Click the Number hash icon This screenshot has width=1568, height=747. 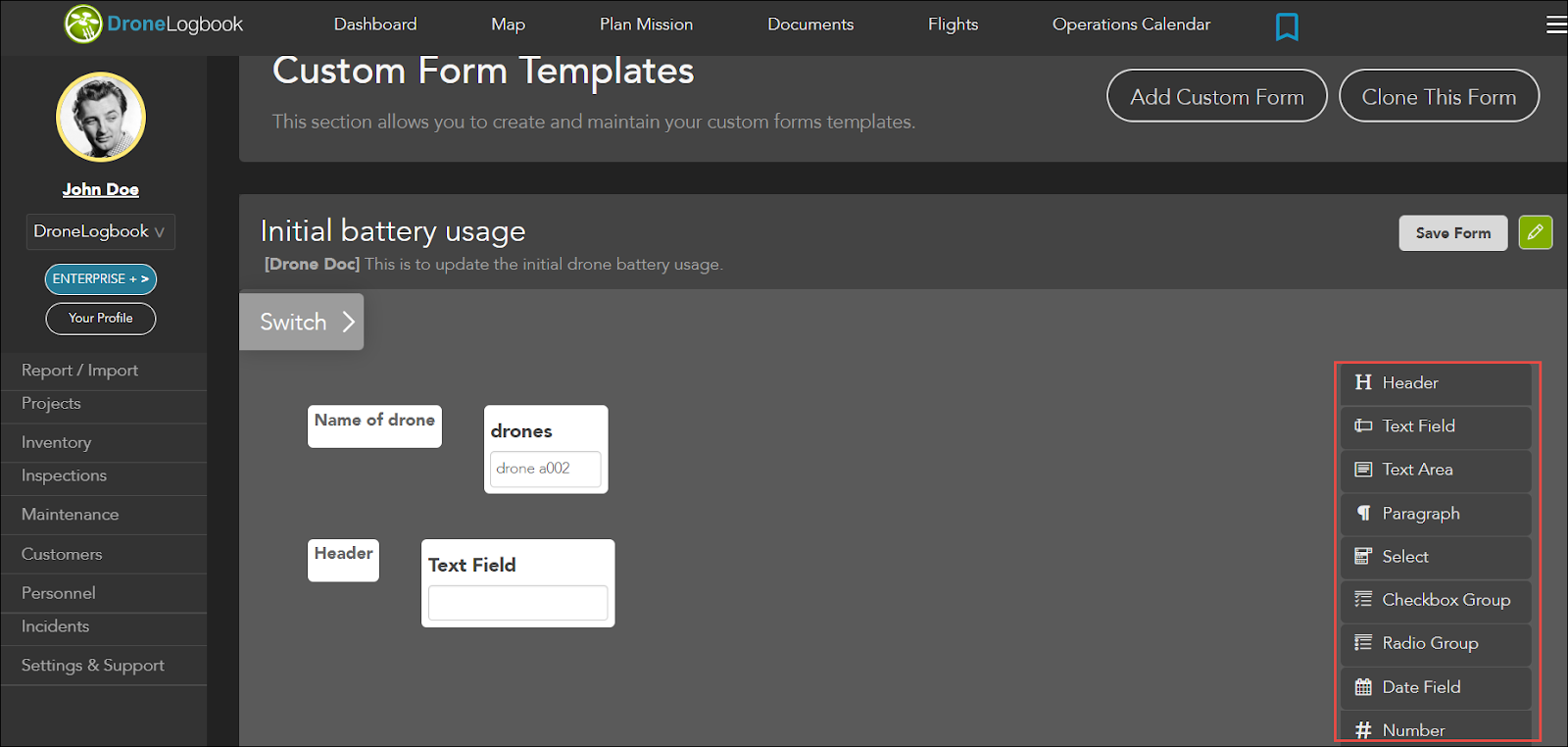pyautogui.click(x=1363, y=729)
